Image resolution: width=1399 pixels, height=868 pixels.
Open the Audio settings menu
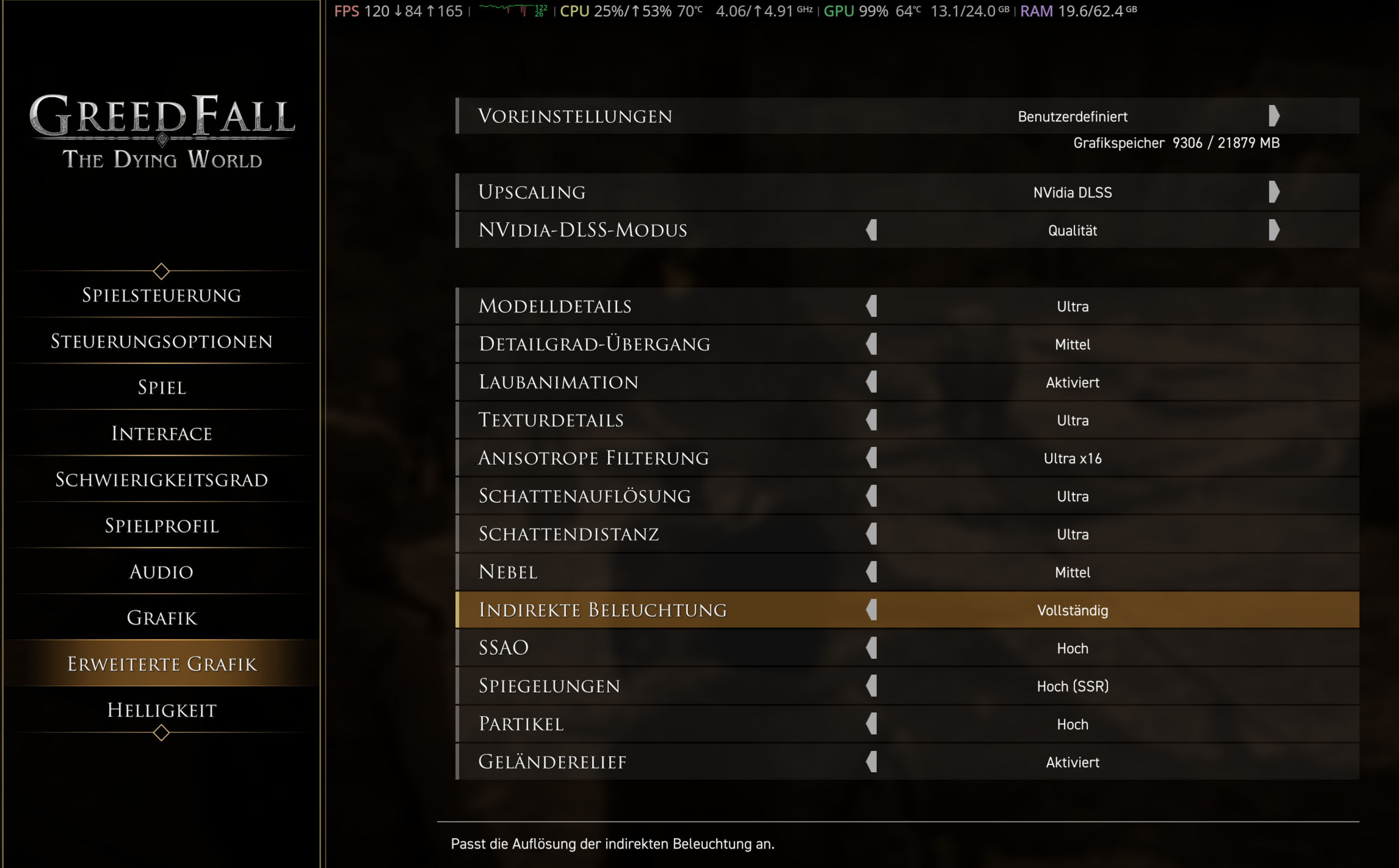click(162, 572)
